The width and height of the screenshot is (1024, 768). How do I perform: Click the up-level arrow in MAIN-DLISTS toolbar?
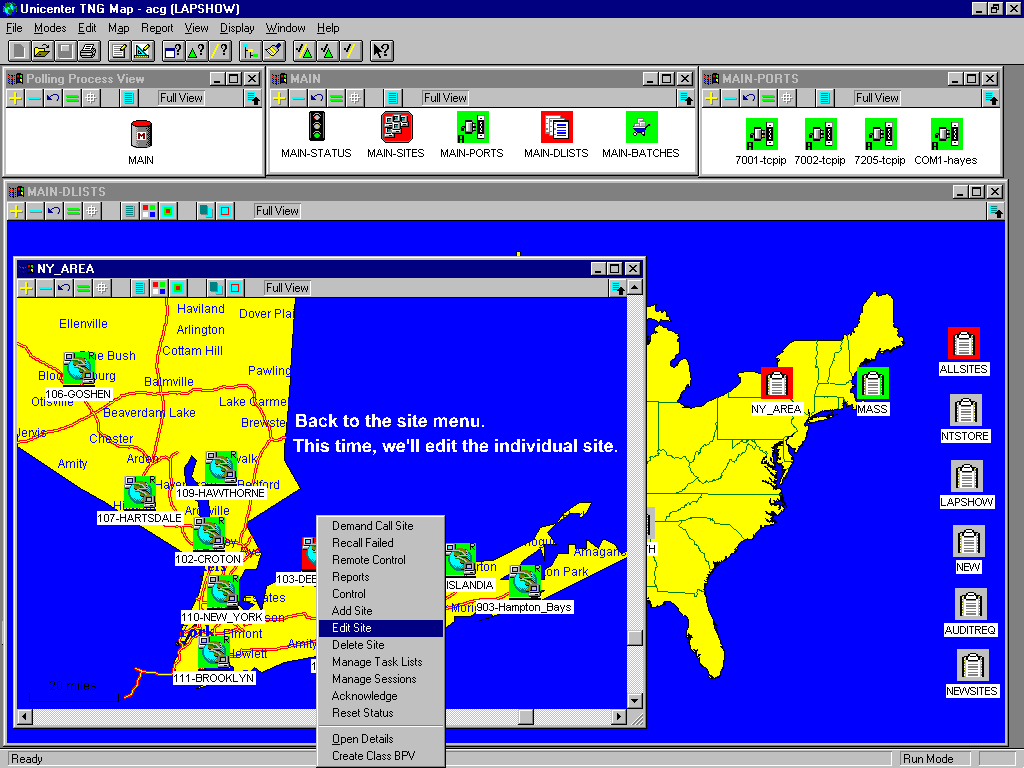click(995, 211)
